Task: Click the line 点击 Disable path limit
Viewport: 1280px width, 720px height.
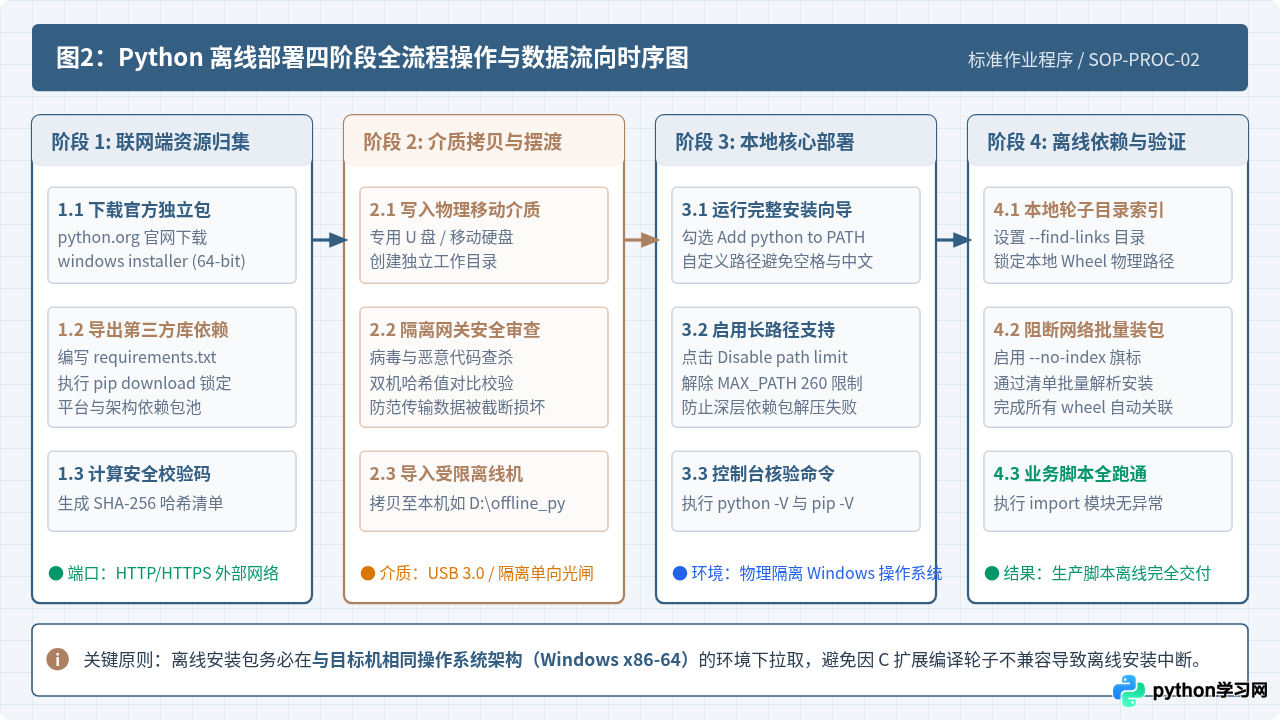Action: (765, 358)
